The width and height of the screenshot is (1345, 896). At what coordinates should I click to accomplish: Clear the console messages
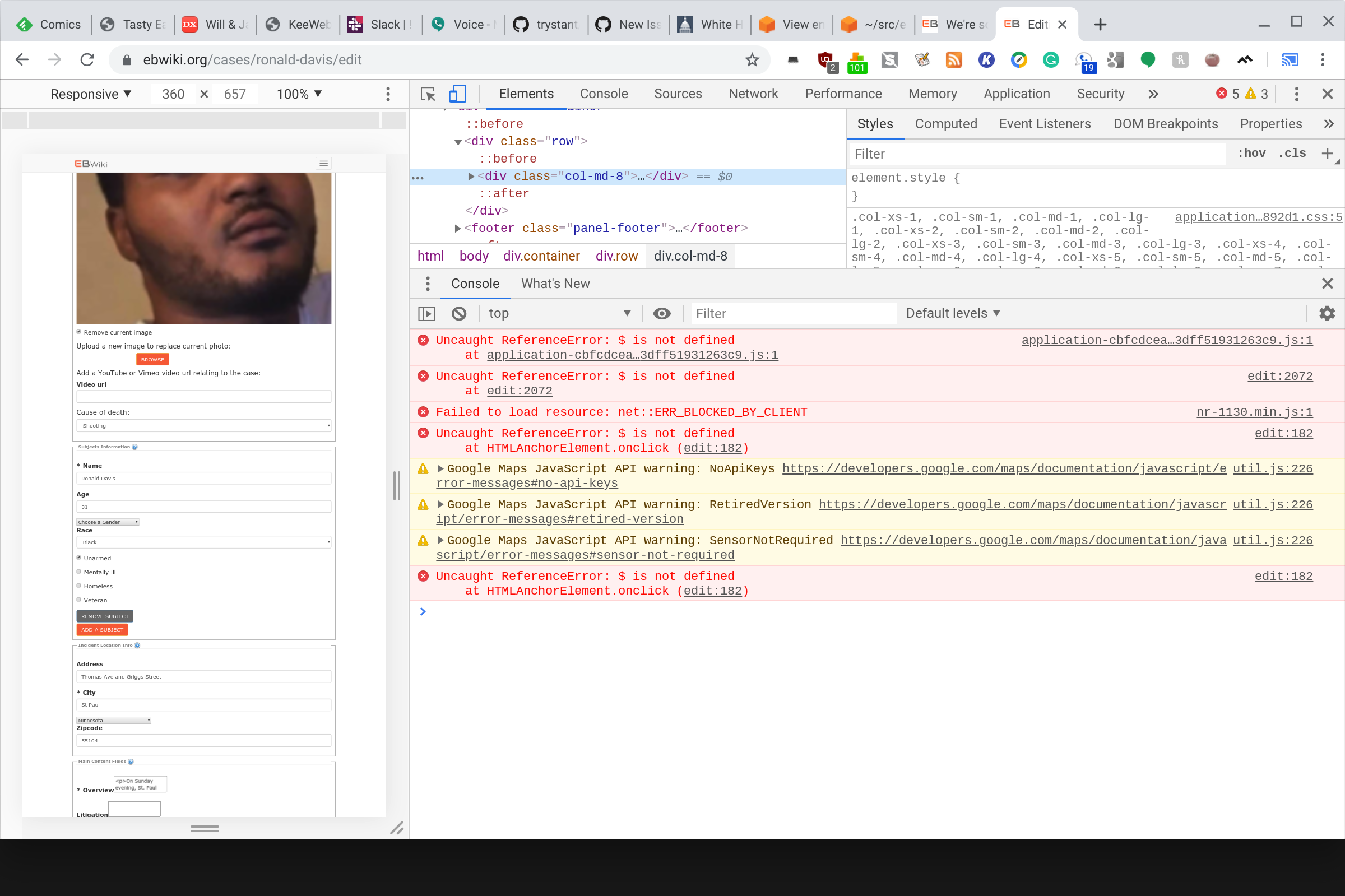(459, 313)
